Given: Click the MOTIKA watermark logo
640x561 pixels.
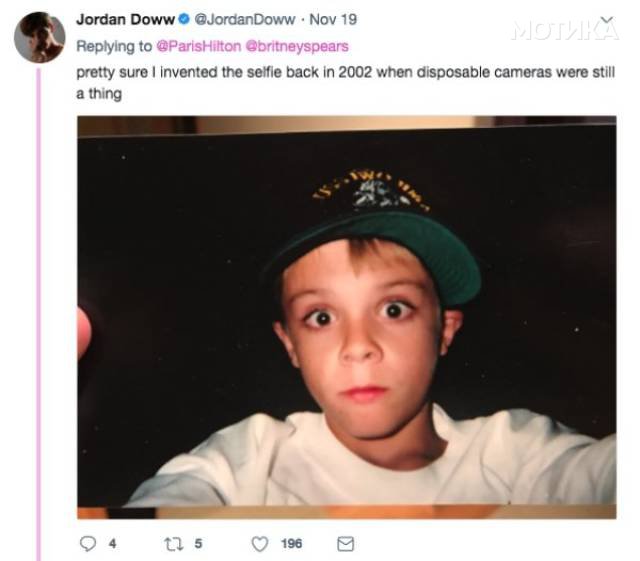Looking at the screenshot, I should (x=565, y=31).
